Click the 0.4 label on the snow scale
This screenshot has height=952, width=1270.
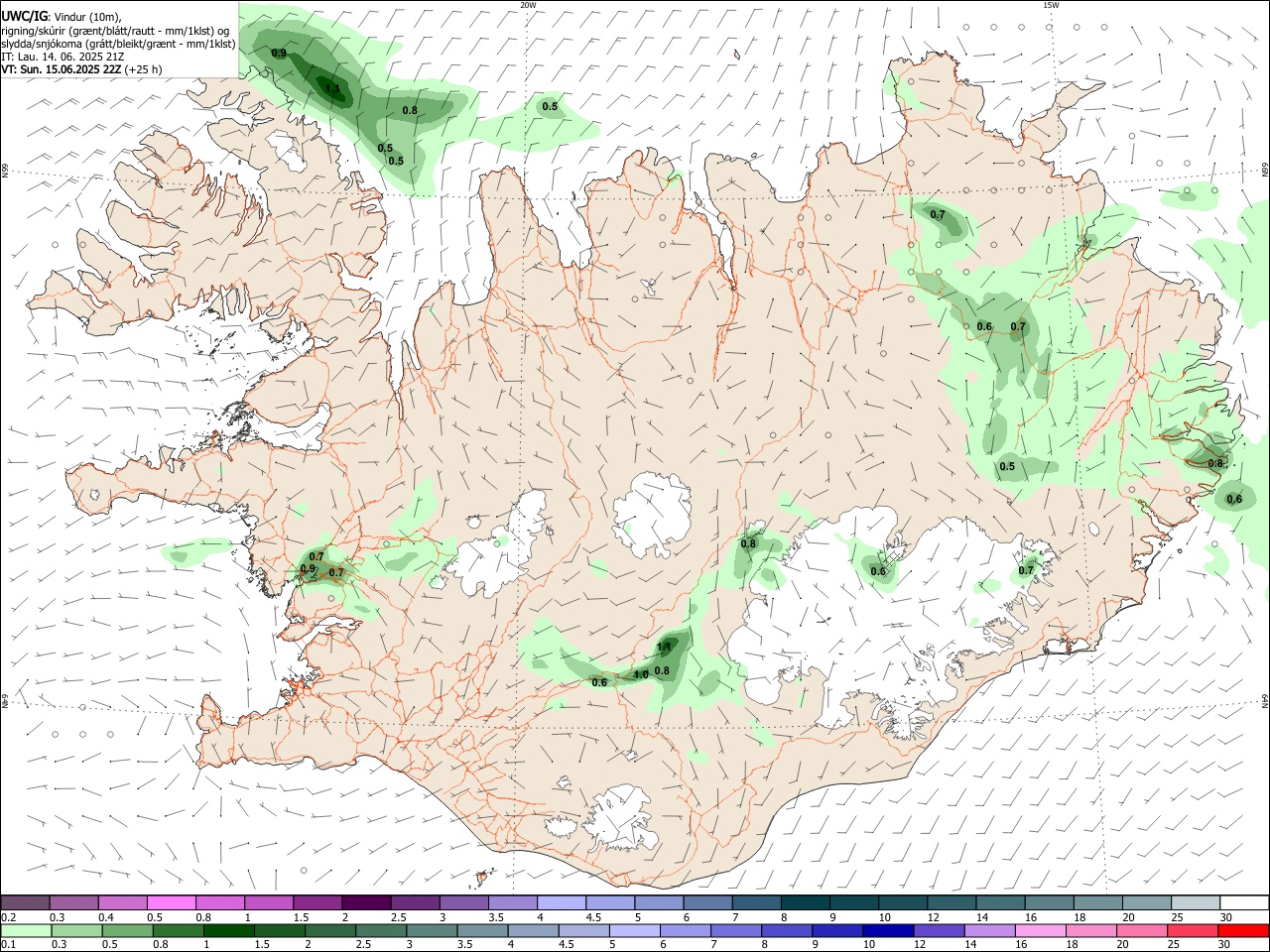point(106,917)
